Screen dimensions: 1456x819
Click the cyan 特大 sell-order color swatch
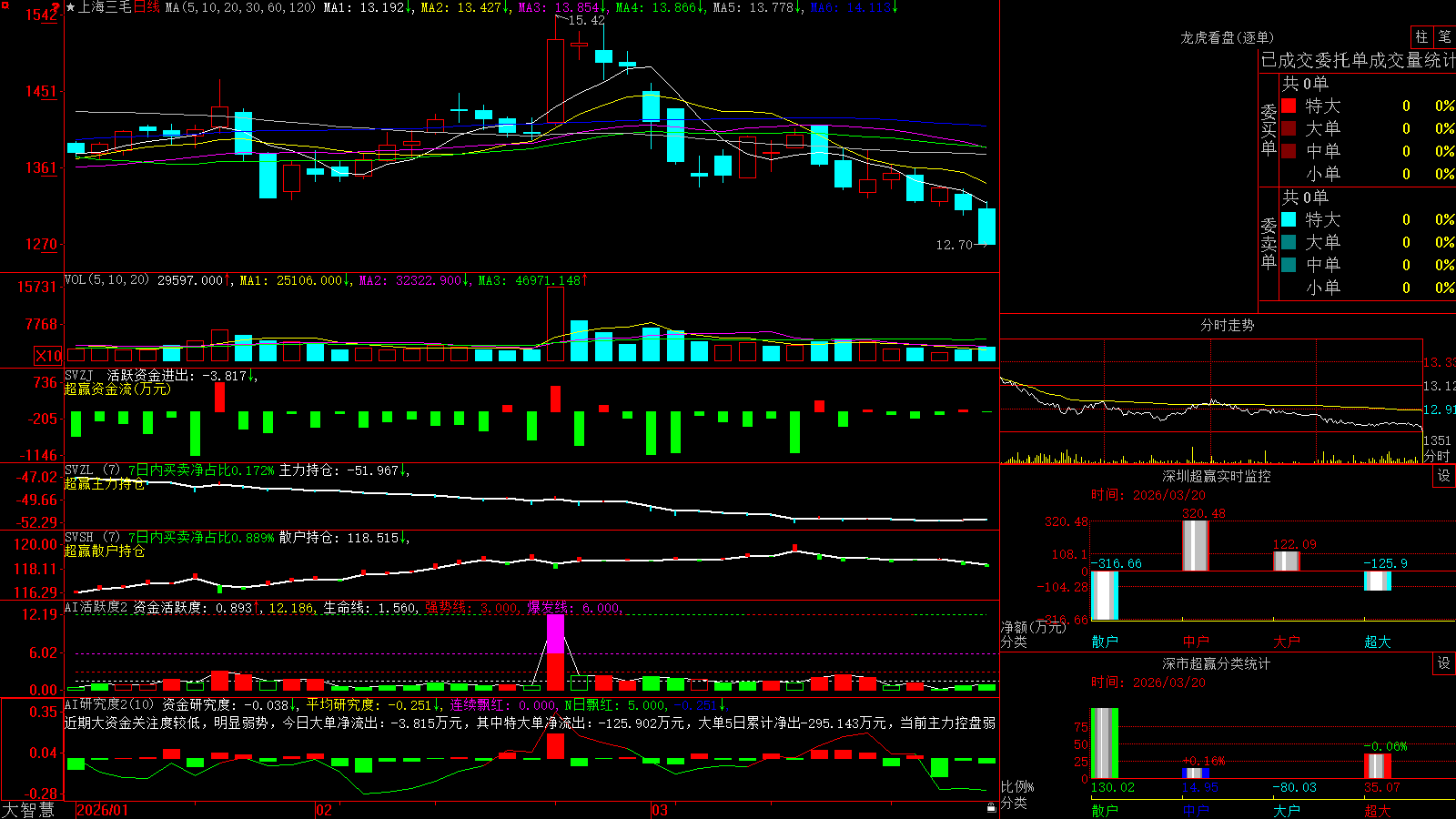1289,219
